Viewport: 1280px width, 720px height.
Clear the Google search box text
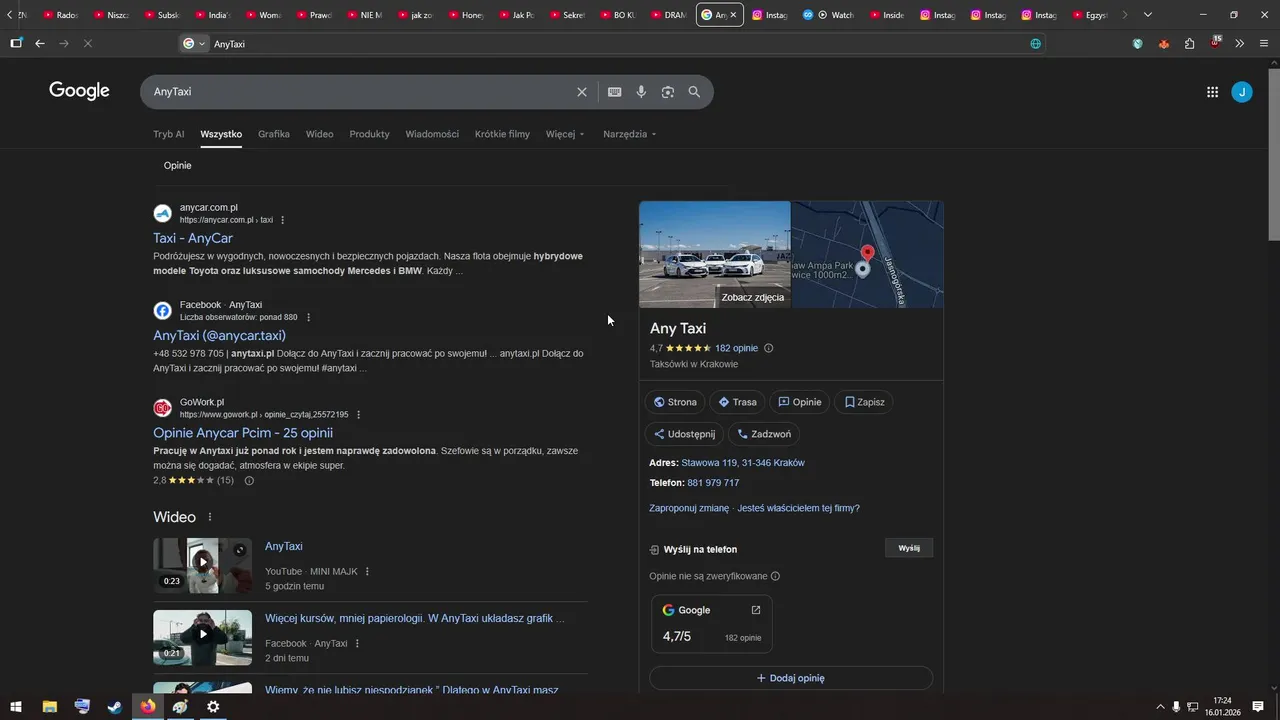coord(582,92)
